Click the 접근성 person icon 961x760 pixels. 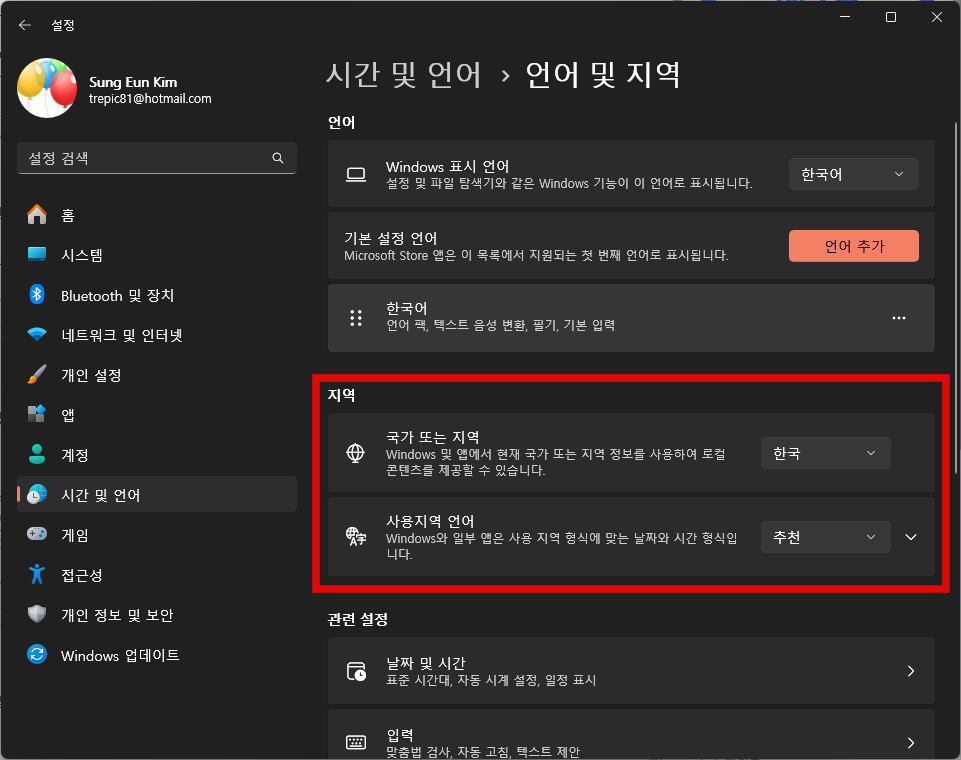tap(37, 575)
